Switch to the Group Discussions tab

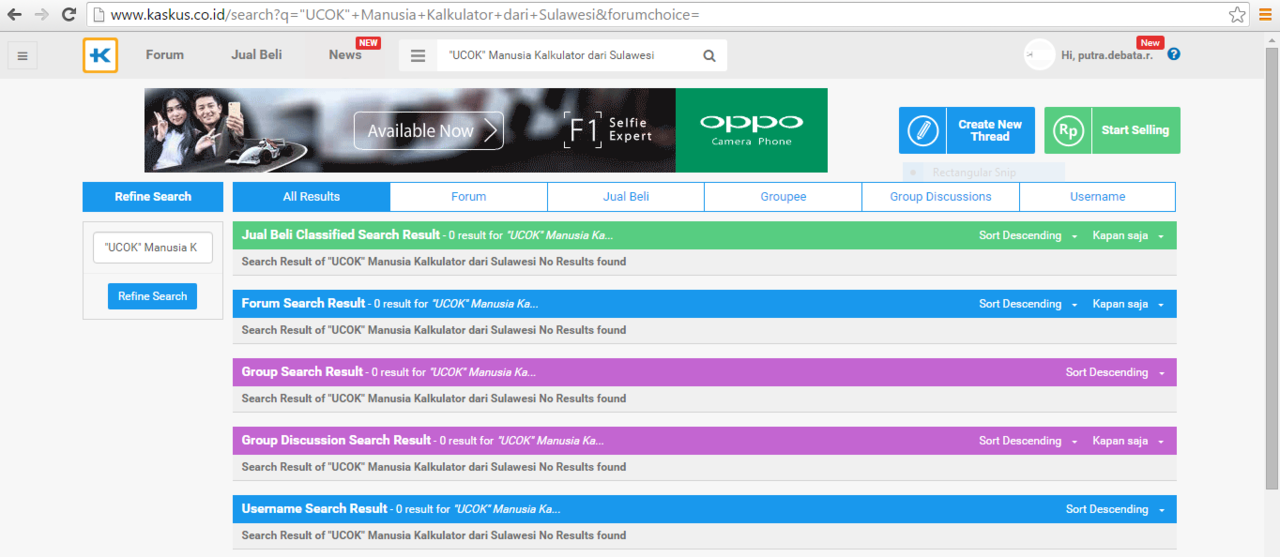coord(941,197)
